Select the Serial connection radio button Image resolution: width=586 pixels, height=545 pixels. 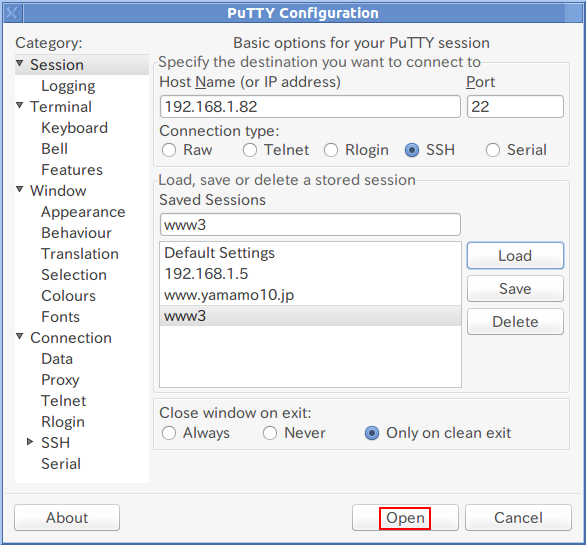(493, 150)
